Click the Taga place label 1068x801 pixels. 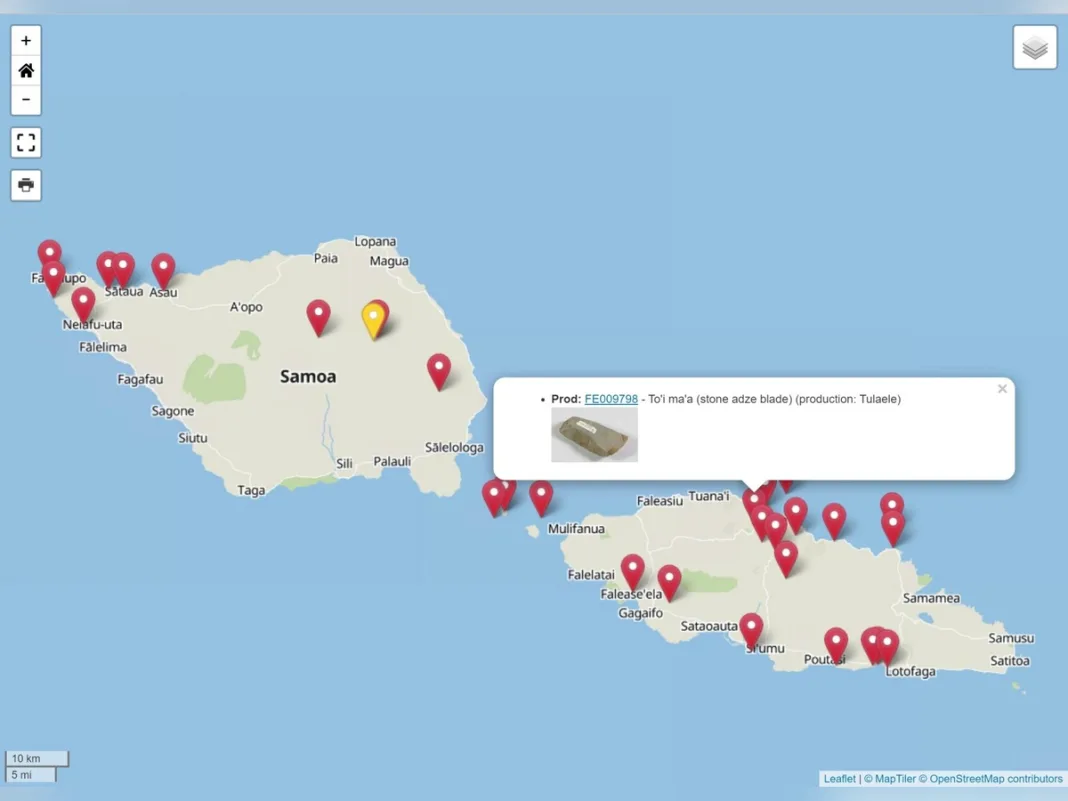pos(251,490)
